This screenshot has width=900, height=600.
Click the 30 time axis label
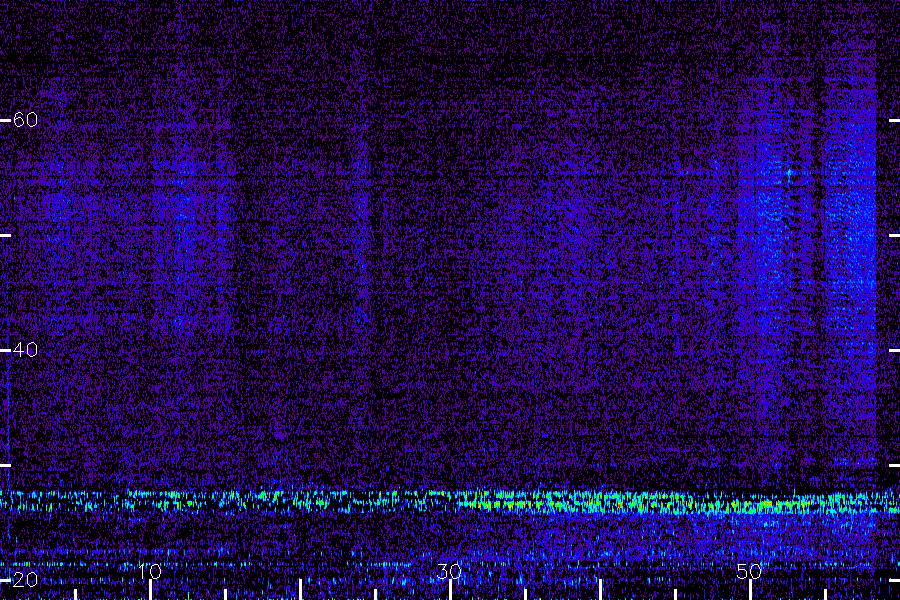tap(449, 571)
